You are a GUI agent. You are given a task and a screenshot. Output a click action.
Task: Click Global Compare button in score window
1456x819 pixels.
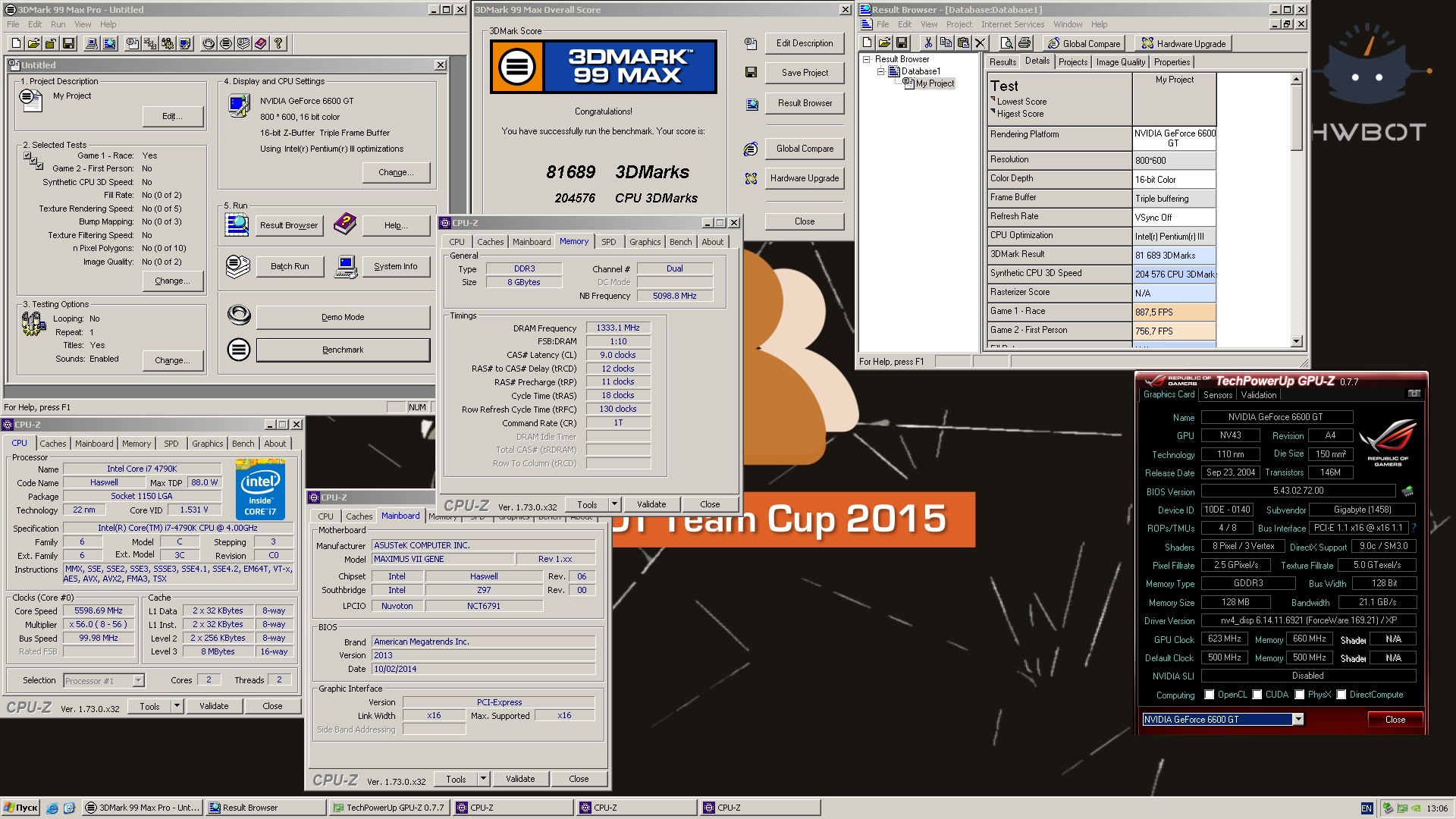[805, 149]
